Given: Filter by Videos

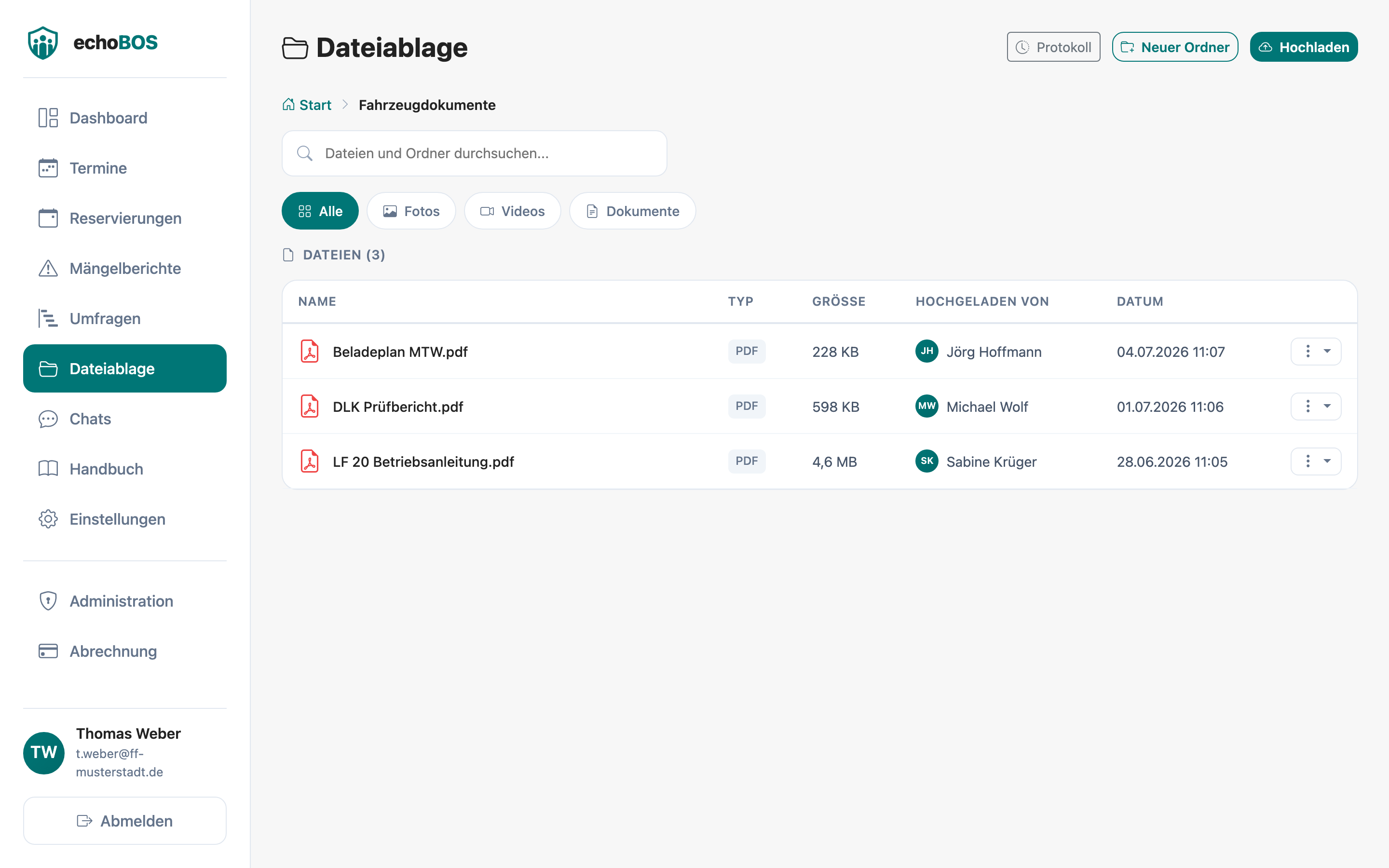Looking at the screenshot, I should click(512, 211).
